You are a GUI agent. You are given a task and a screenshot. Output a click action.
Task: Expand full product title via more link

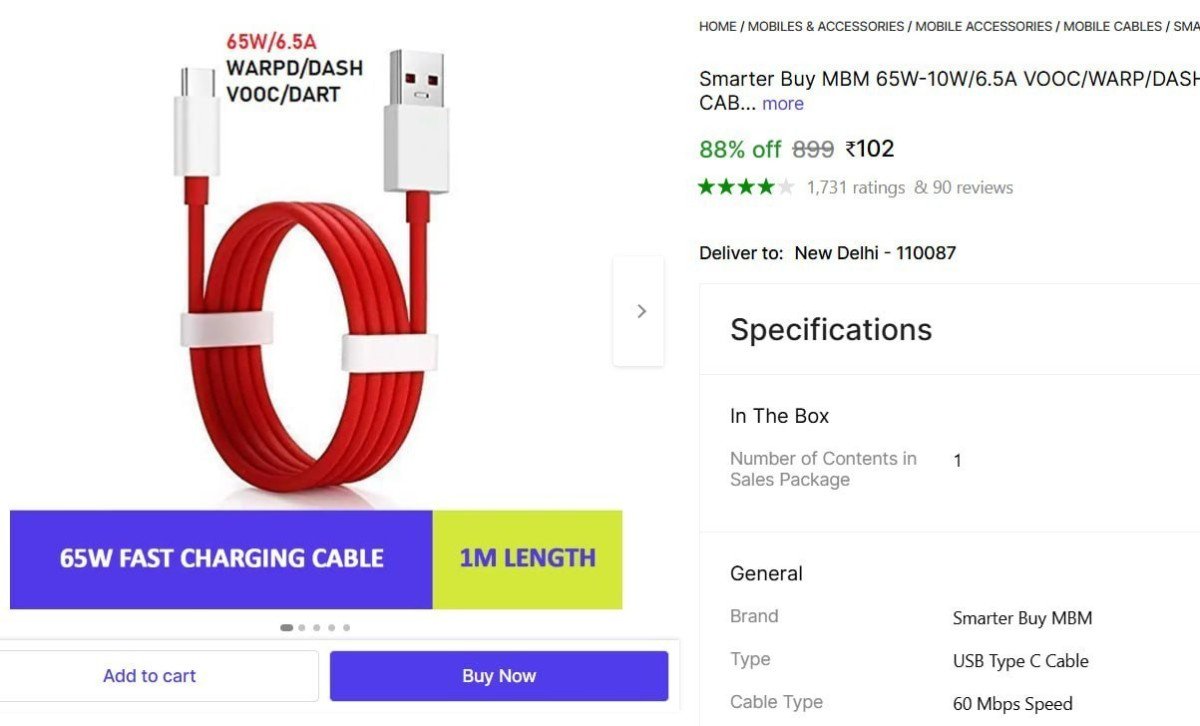click(783, 103)
